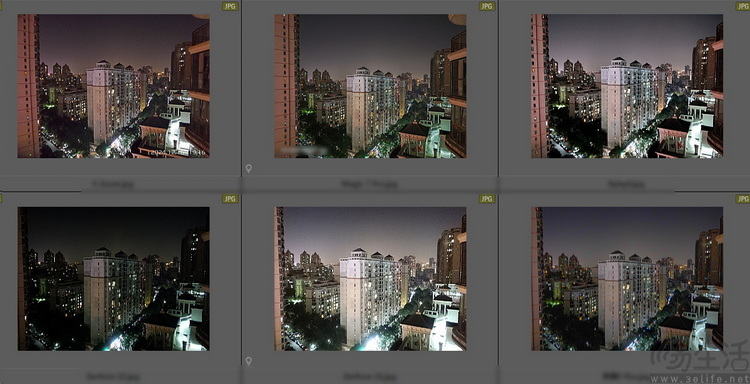The height and width of the screenshot is (384, 750).
Task: Select the bottom-middle bright cityscape thumbnail
Action: point(370,279)
